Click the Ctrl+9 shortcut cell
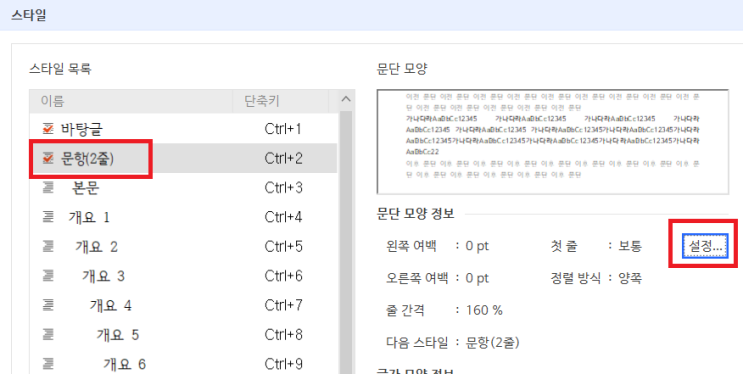The image size is (743, 374). [x=283, y=364]
